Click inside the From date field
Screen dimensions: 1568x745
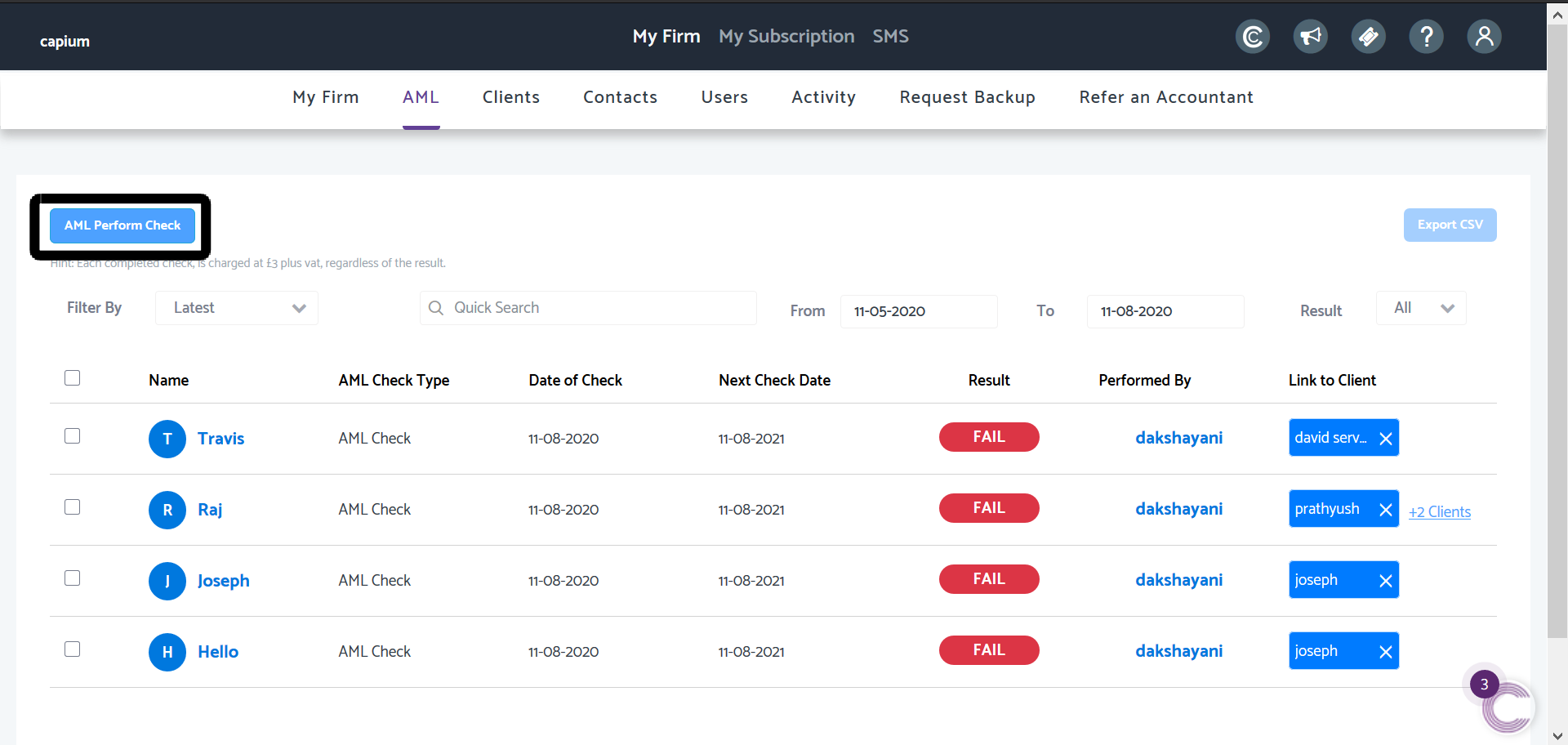pyautogui.click(x=918, y=311)
